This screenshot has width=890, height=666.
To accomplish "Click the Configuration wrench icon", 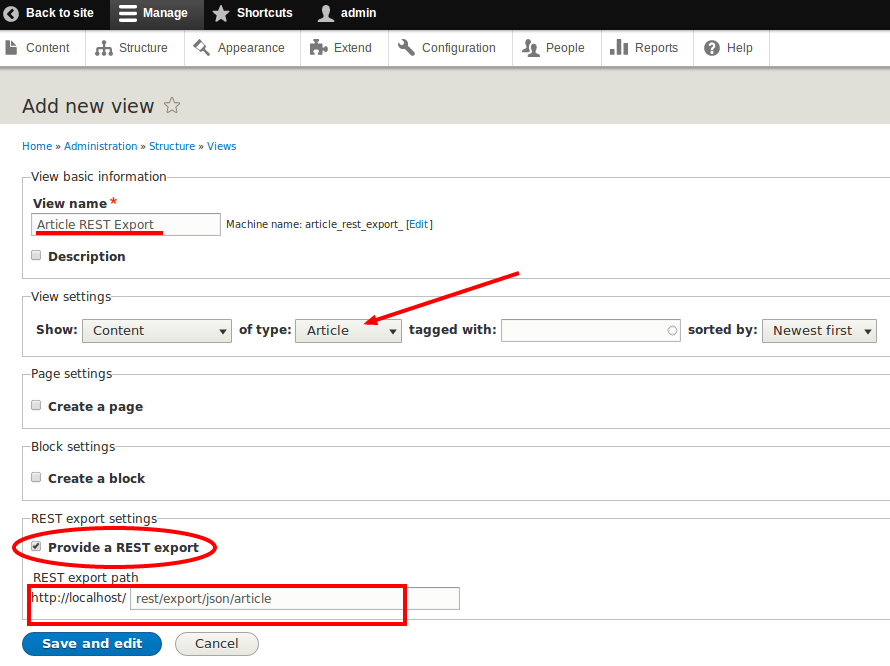I will point(406,48).
